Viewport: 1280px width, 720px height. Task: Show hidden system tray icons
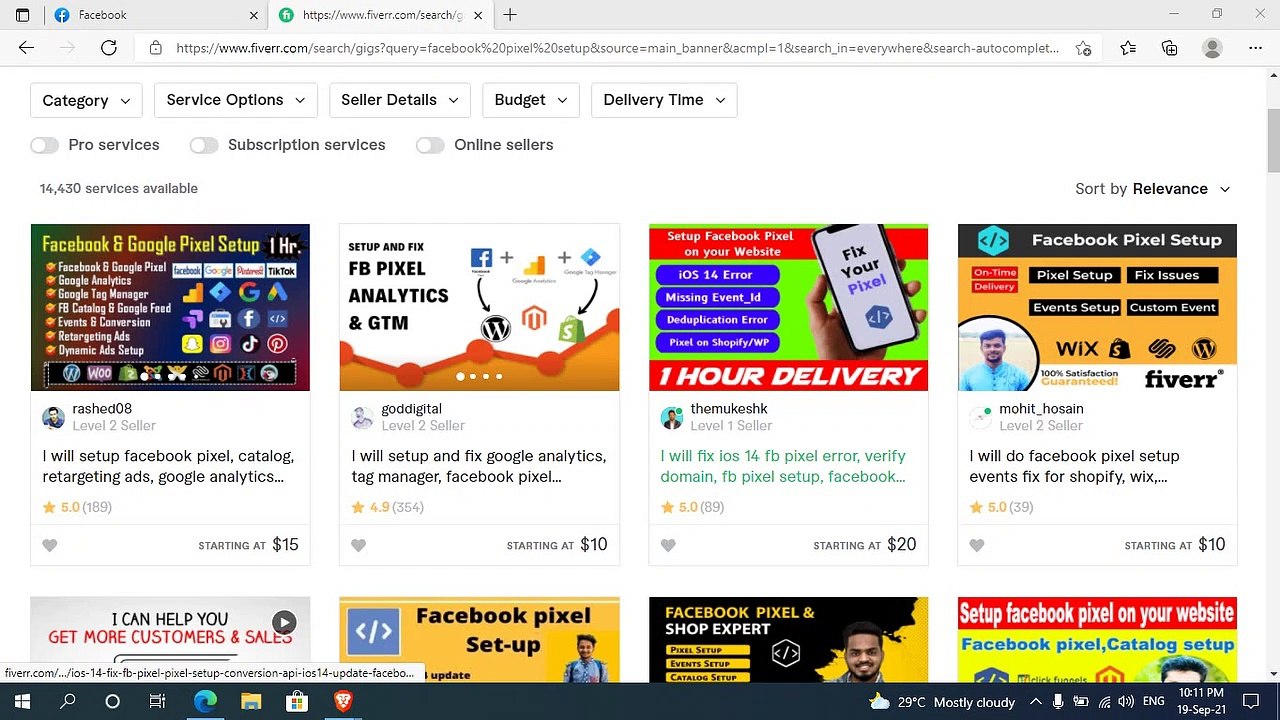coord(1035,702)
